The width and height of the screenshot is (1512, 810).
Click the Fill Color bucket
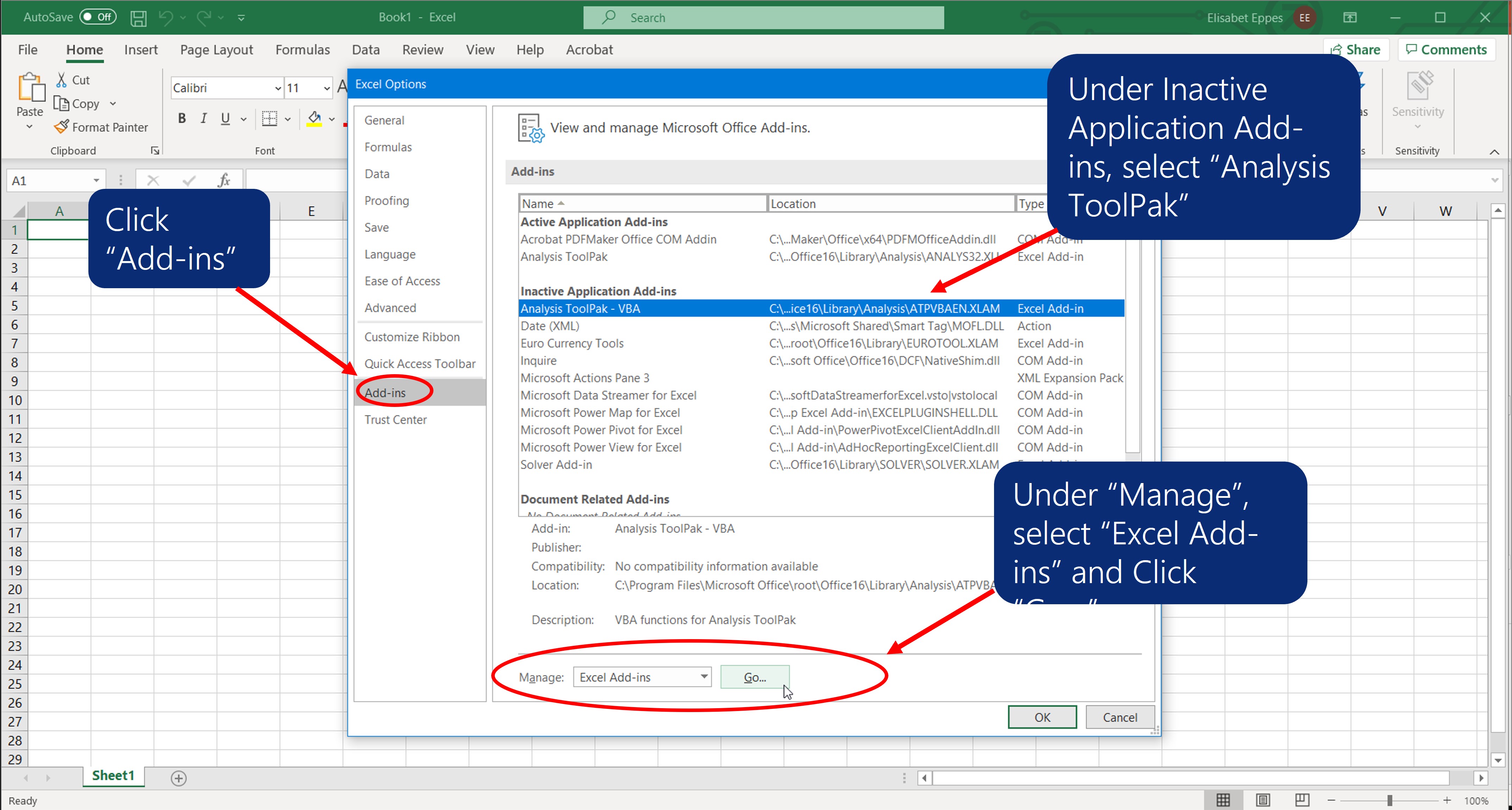click(314, 119)
